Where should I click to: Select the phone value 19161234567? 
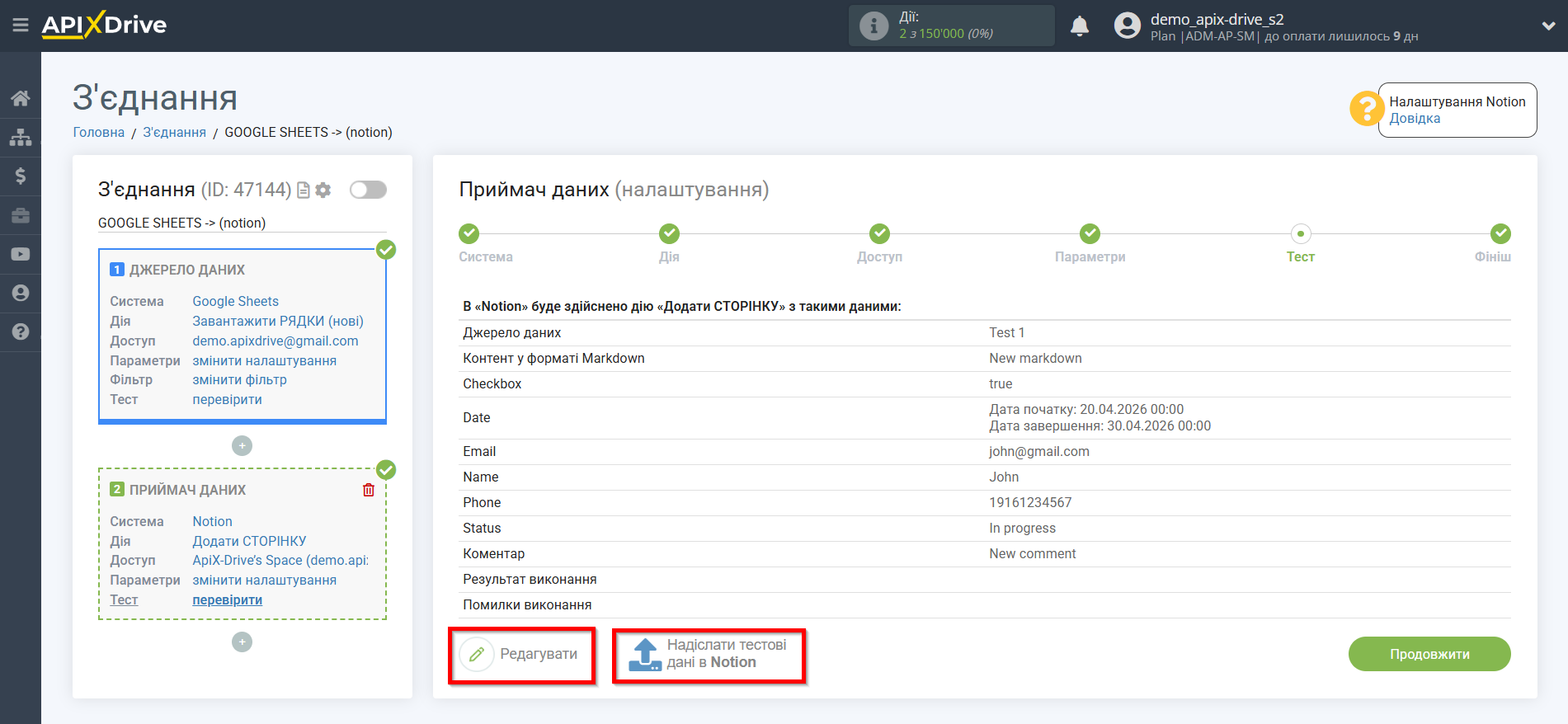point(1030,503)
